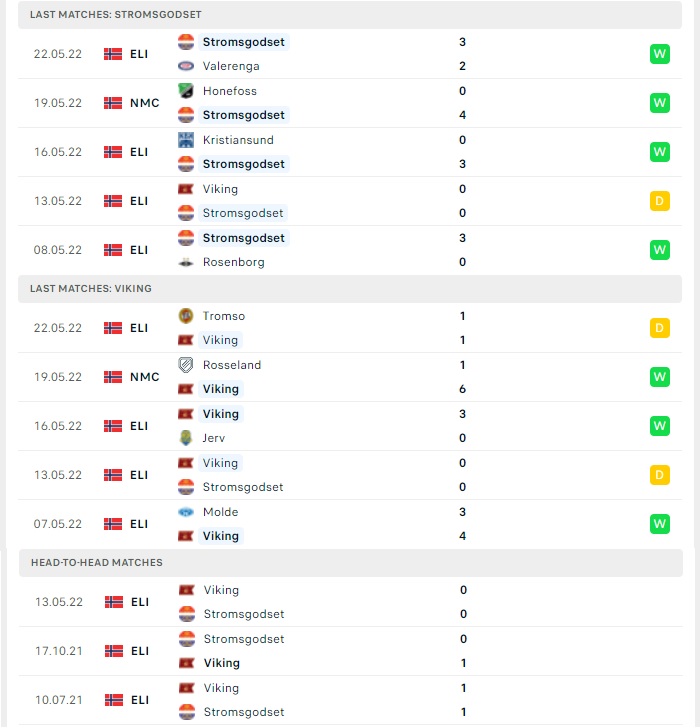Click the Kristiansund club crest
The image size is (700, 728).
click(x=186, y=140)
